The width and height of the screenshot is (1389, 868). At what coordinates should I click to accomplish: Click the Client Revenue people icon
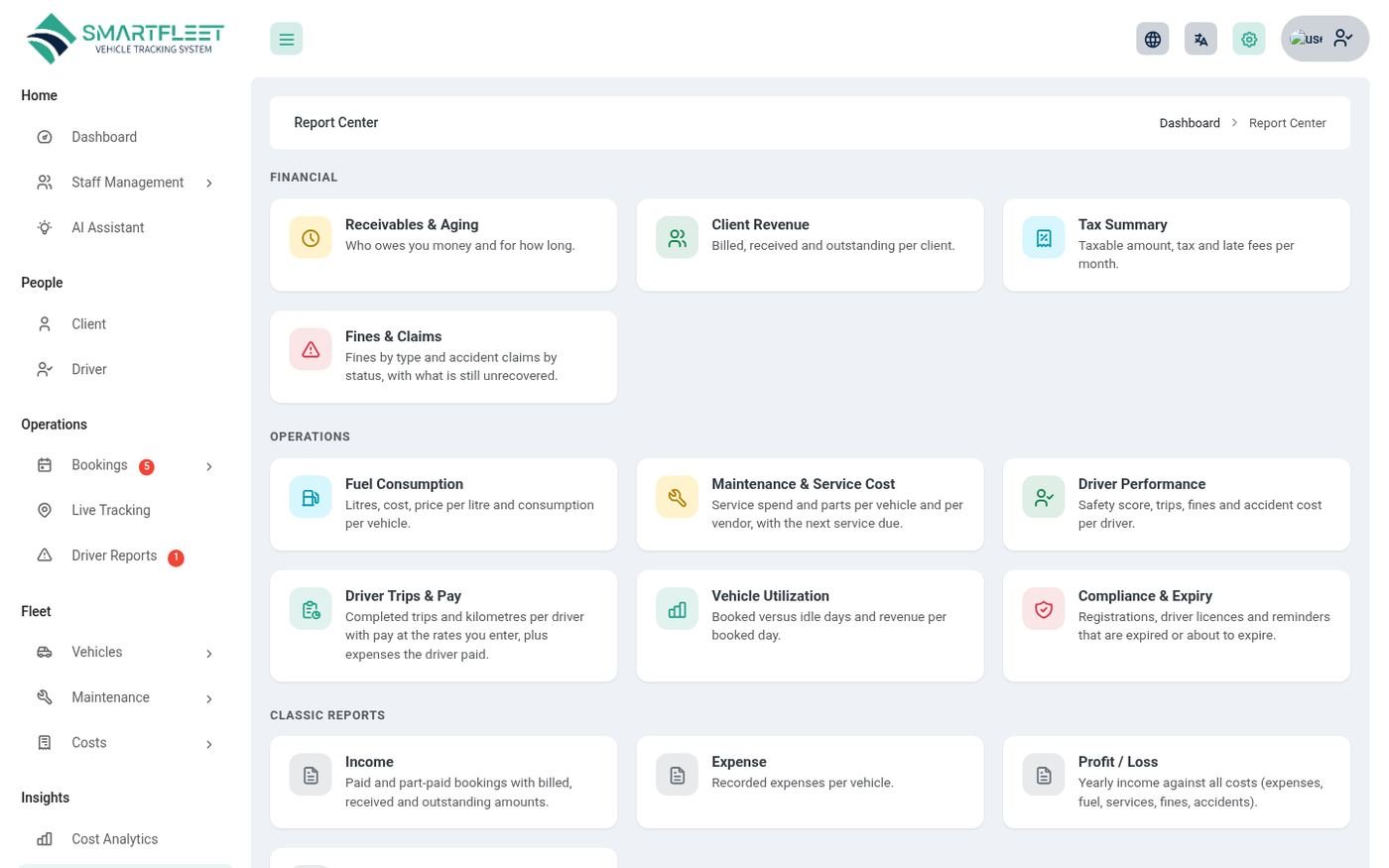[677, 238]
